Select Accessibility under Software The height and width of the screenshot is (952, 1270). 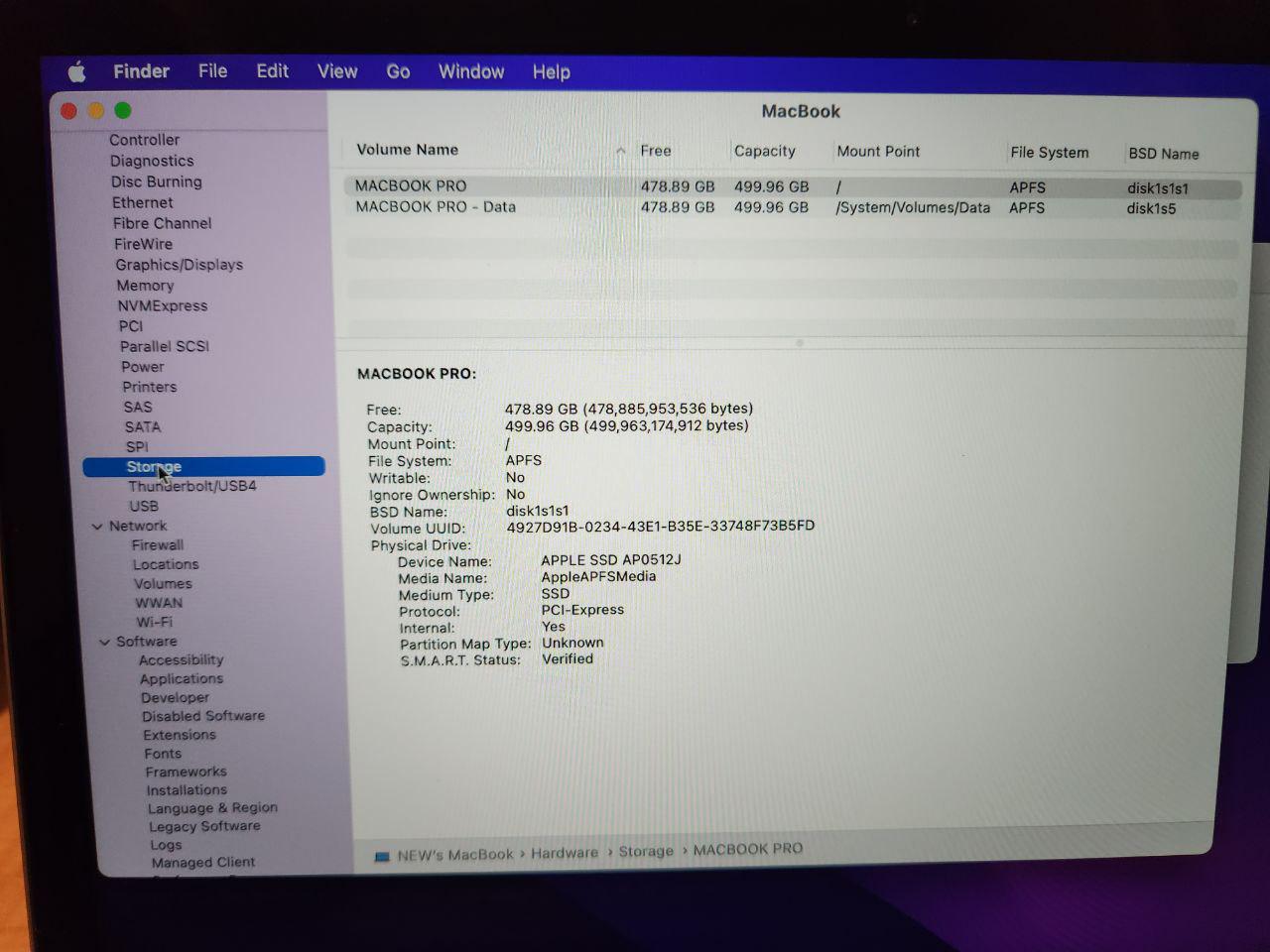click(x=182, y=660)
